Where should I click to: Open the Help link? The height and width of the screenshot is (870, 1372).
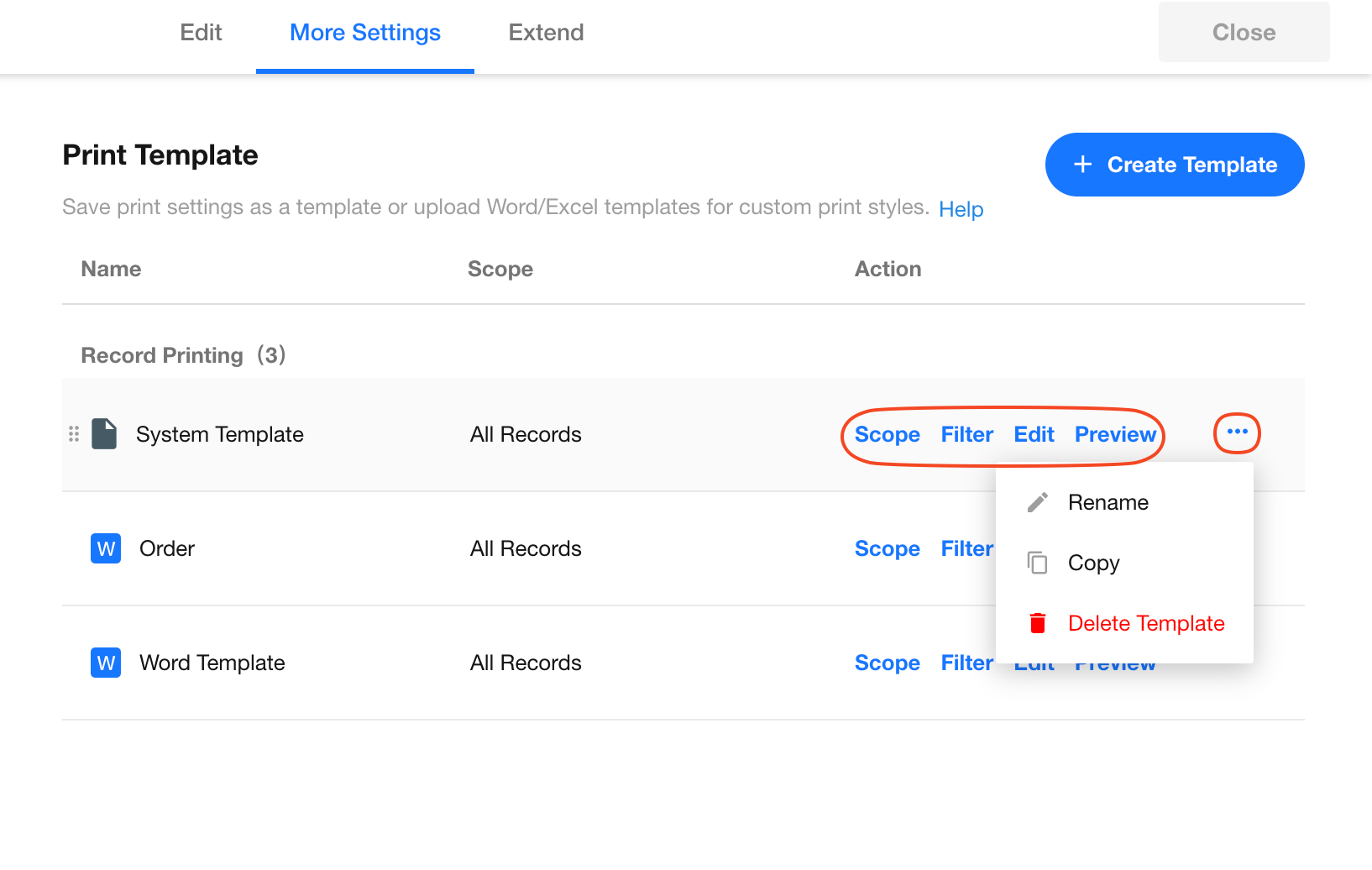tap(961, 209)
